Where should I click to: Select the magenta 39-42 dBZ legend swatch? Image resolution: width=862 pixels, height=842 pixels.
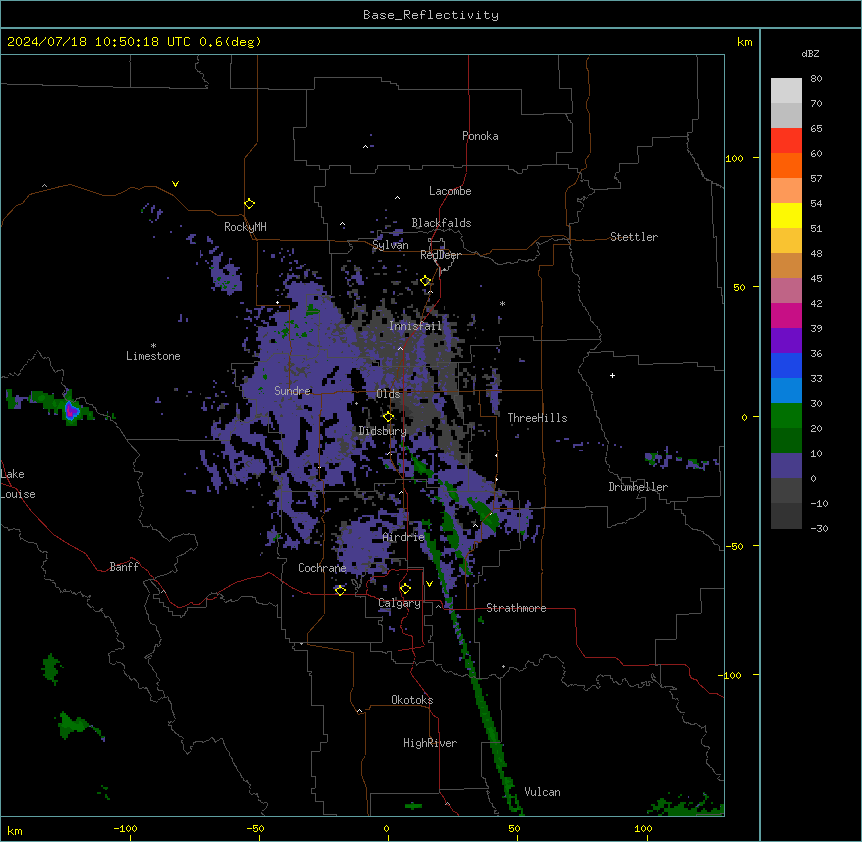786,315
